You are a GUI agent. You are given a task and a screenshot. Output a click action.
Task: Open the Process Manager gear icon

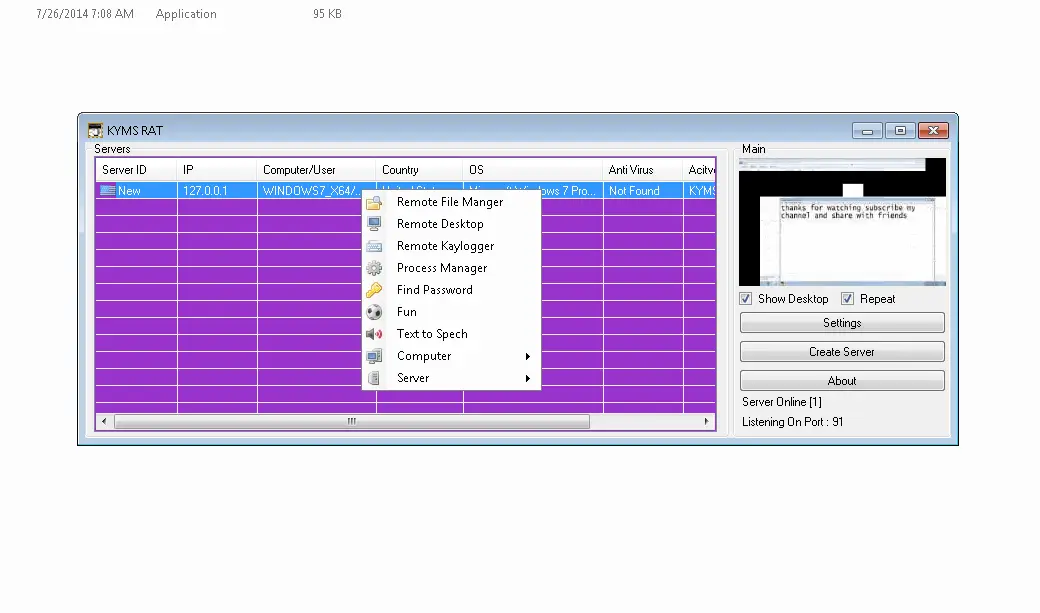point(374,268)
